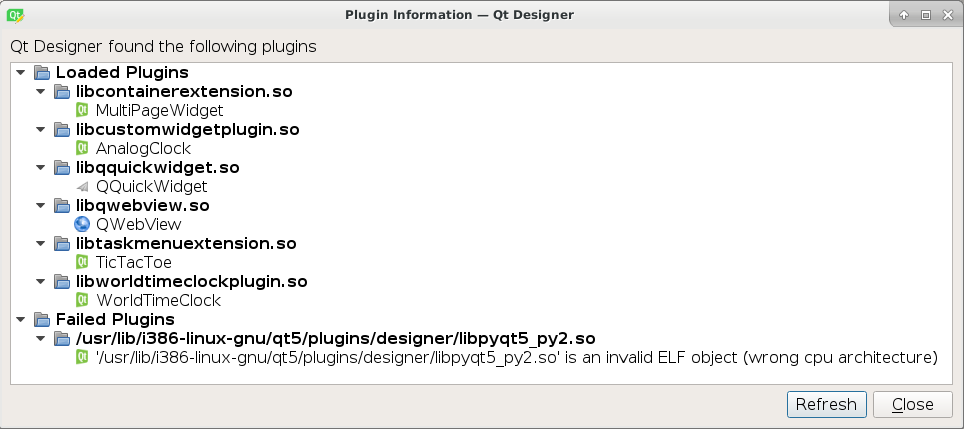Click the Refresh button
Image resolution: width=964 pixels, height=429 pixels.
tap(826, 404)
